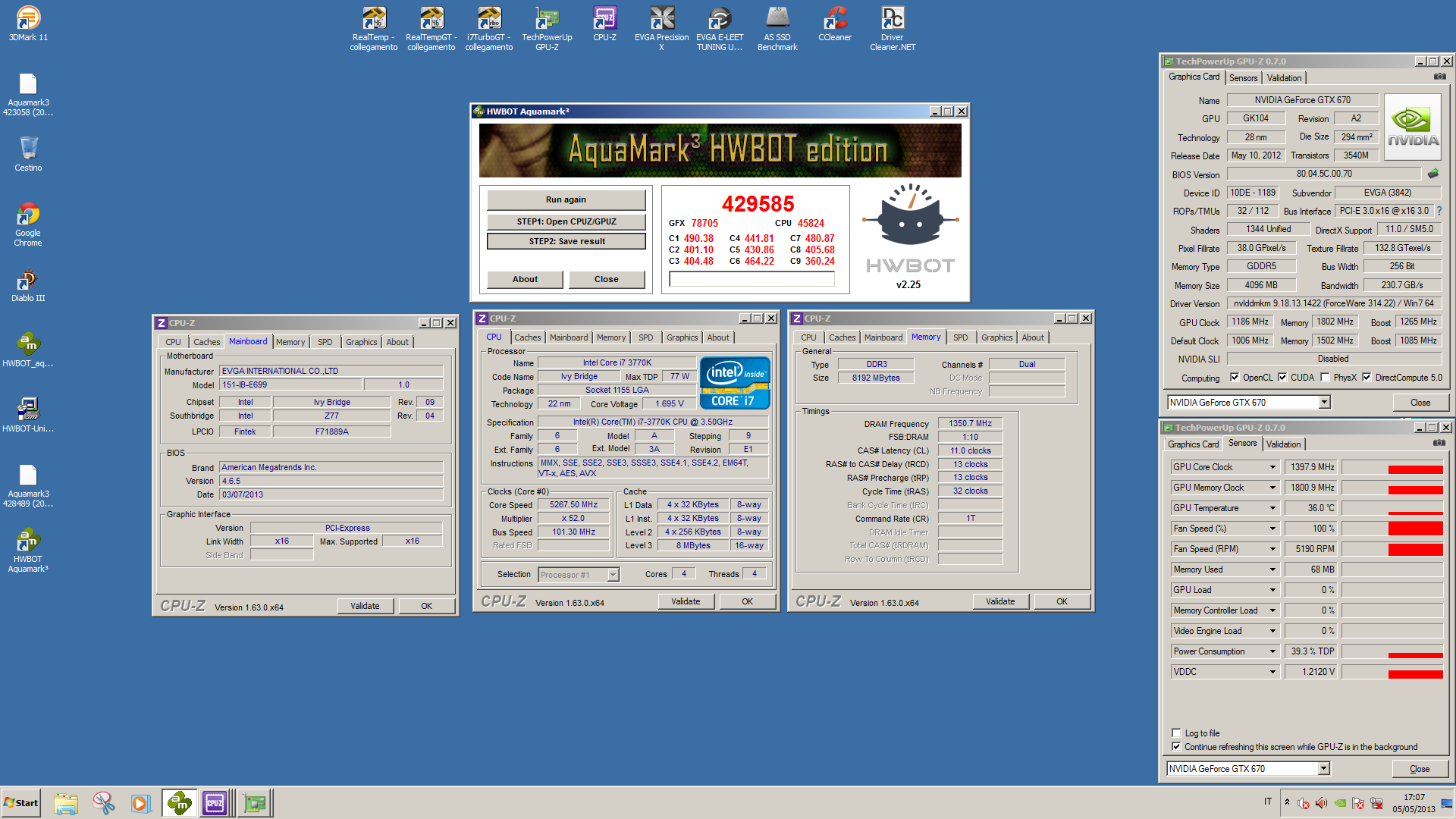
Task: Open the Processor #1 selection dropdown
Action: 613,575
